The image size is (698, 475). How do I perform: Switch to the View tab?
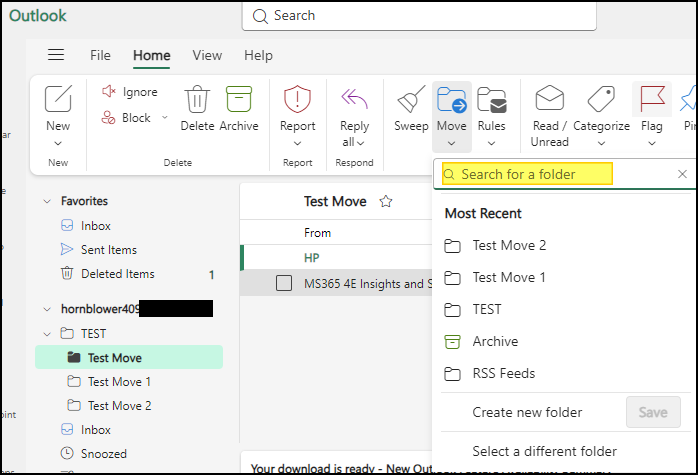207,55
